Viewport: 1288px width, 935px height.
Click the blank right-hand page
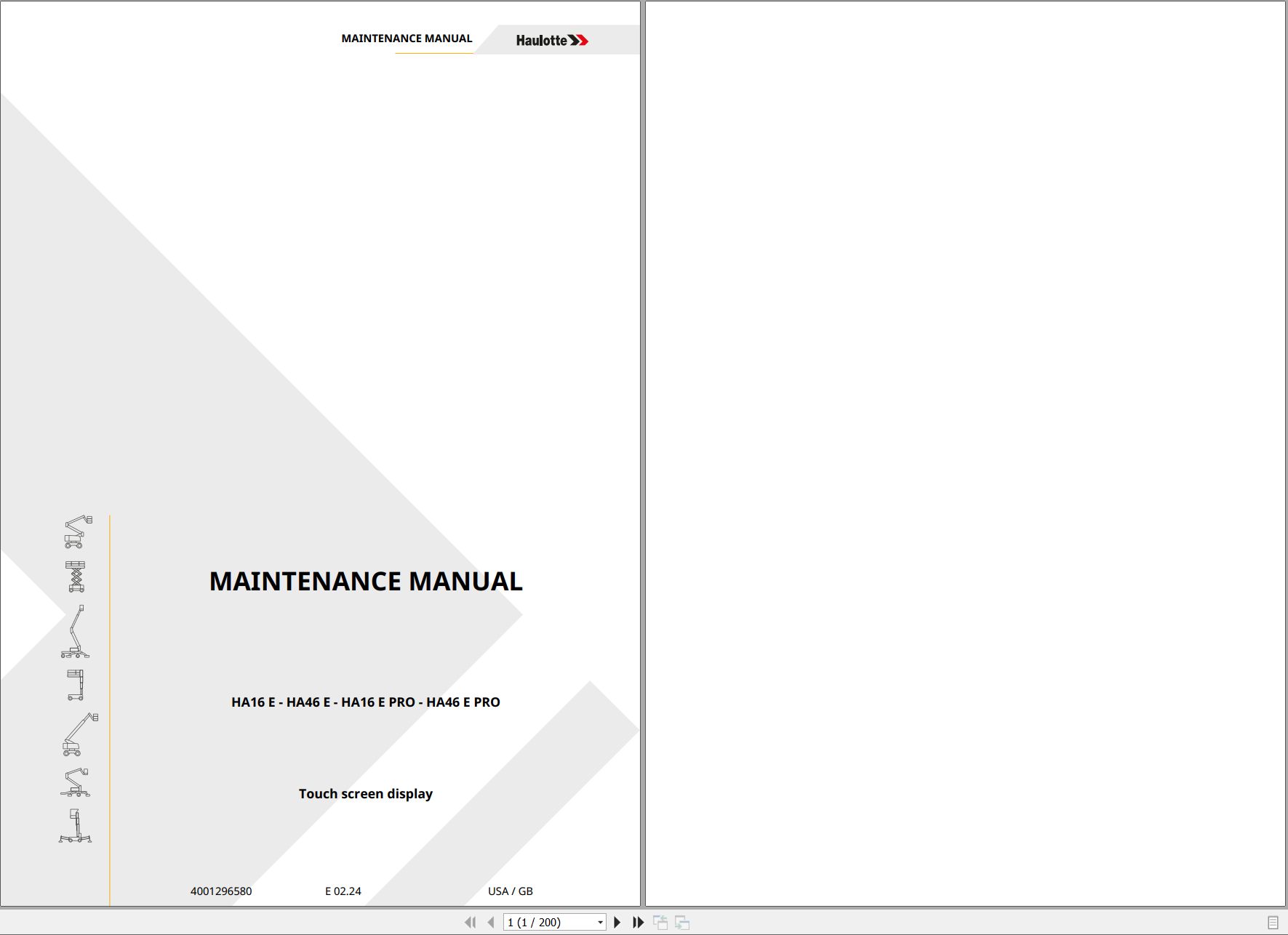tap(965, 454)
